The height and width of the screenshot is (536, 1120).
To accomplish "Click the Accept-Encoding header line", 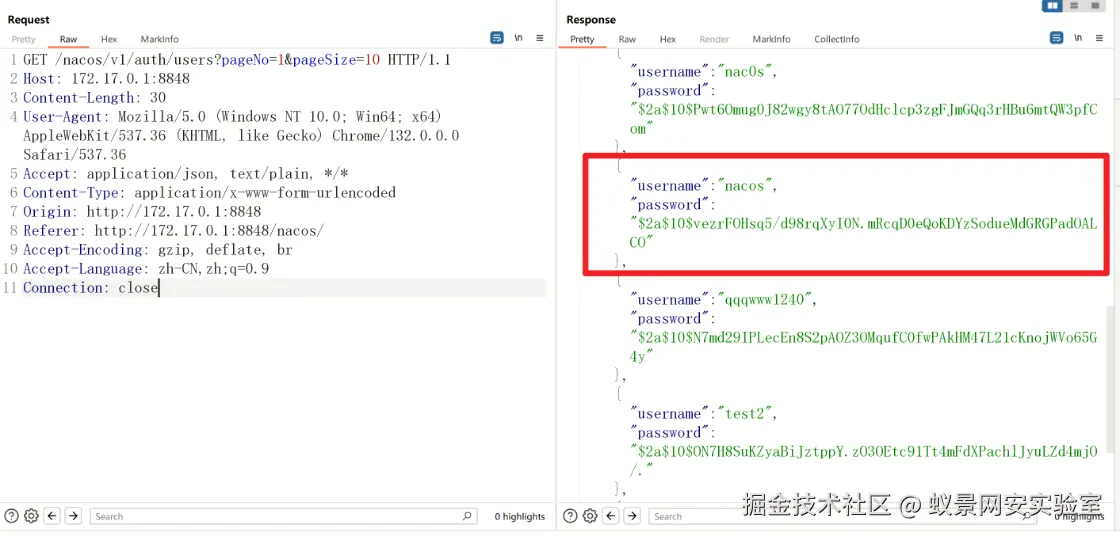I will (x=158, y=250).
